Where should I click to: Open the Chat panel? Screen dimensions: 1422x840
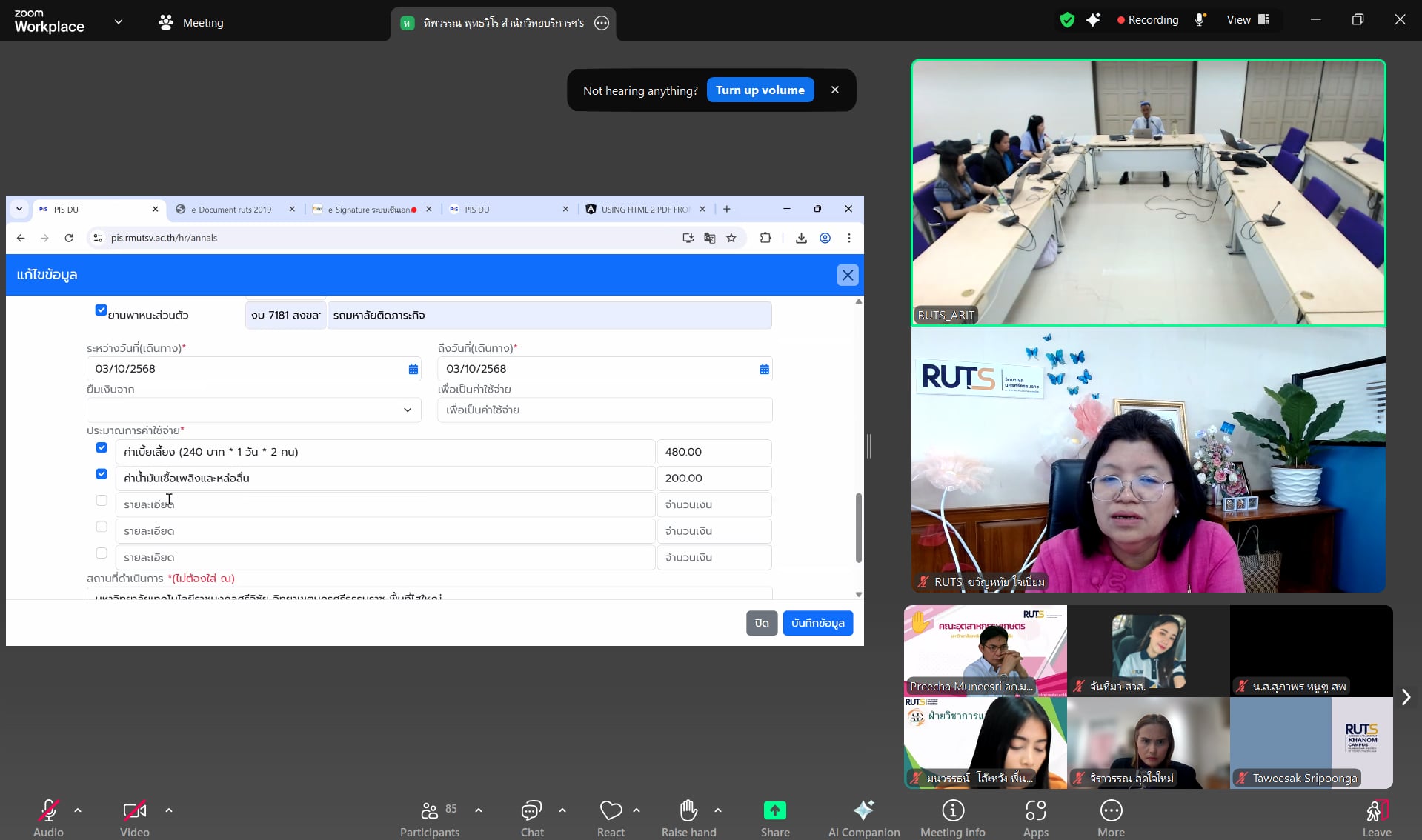point(531,811)
